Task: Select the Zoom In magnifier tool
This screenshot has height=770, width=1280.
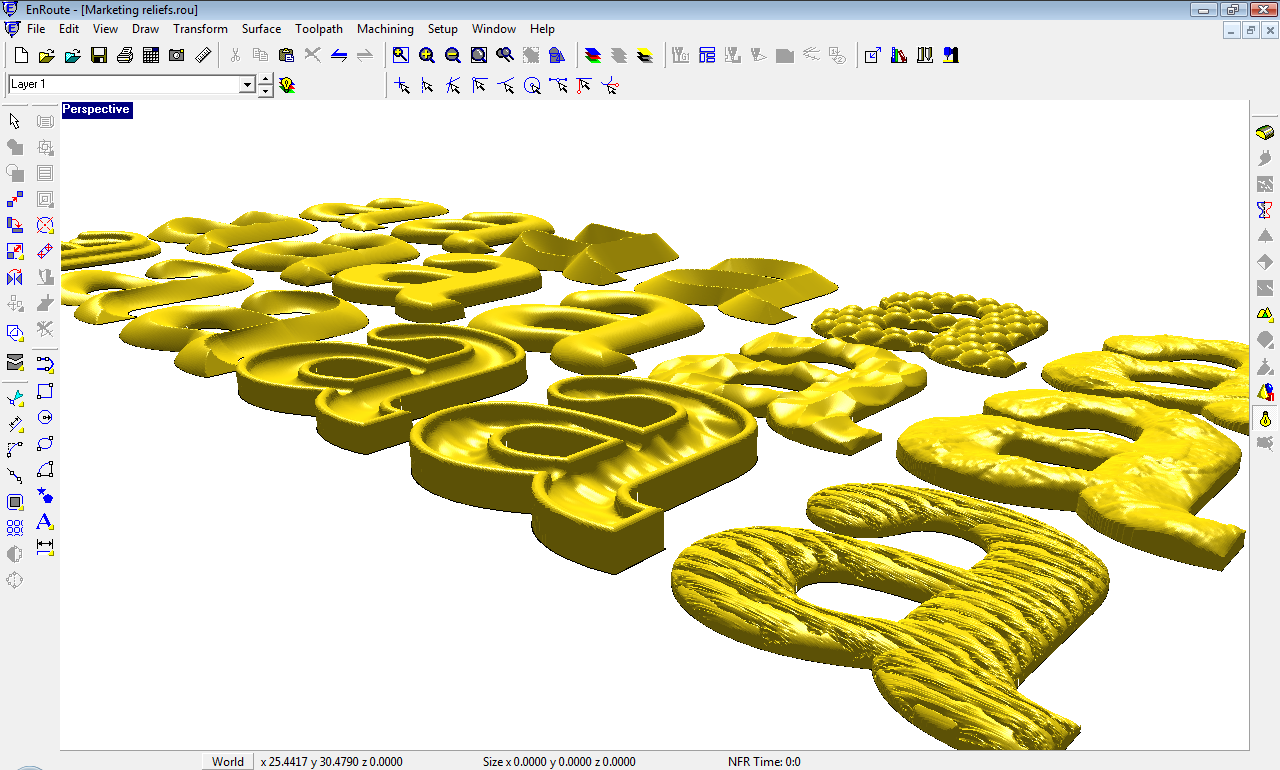Action: [426, 55]
